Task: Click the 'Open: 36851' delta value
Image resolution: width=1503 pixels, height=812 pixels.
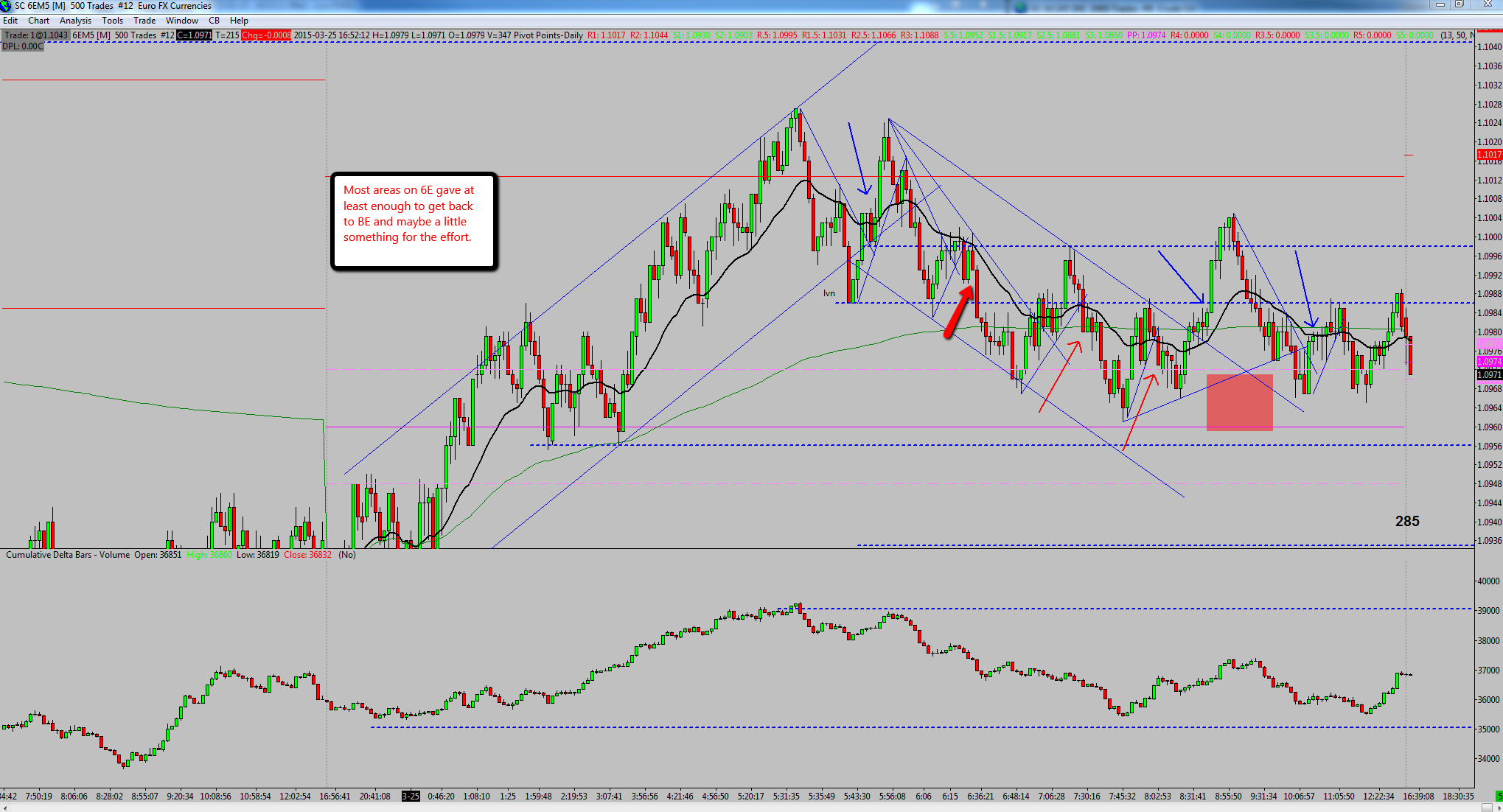Action: pyautogui.click(x=158, y=555)
